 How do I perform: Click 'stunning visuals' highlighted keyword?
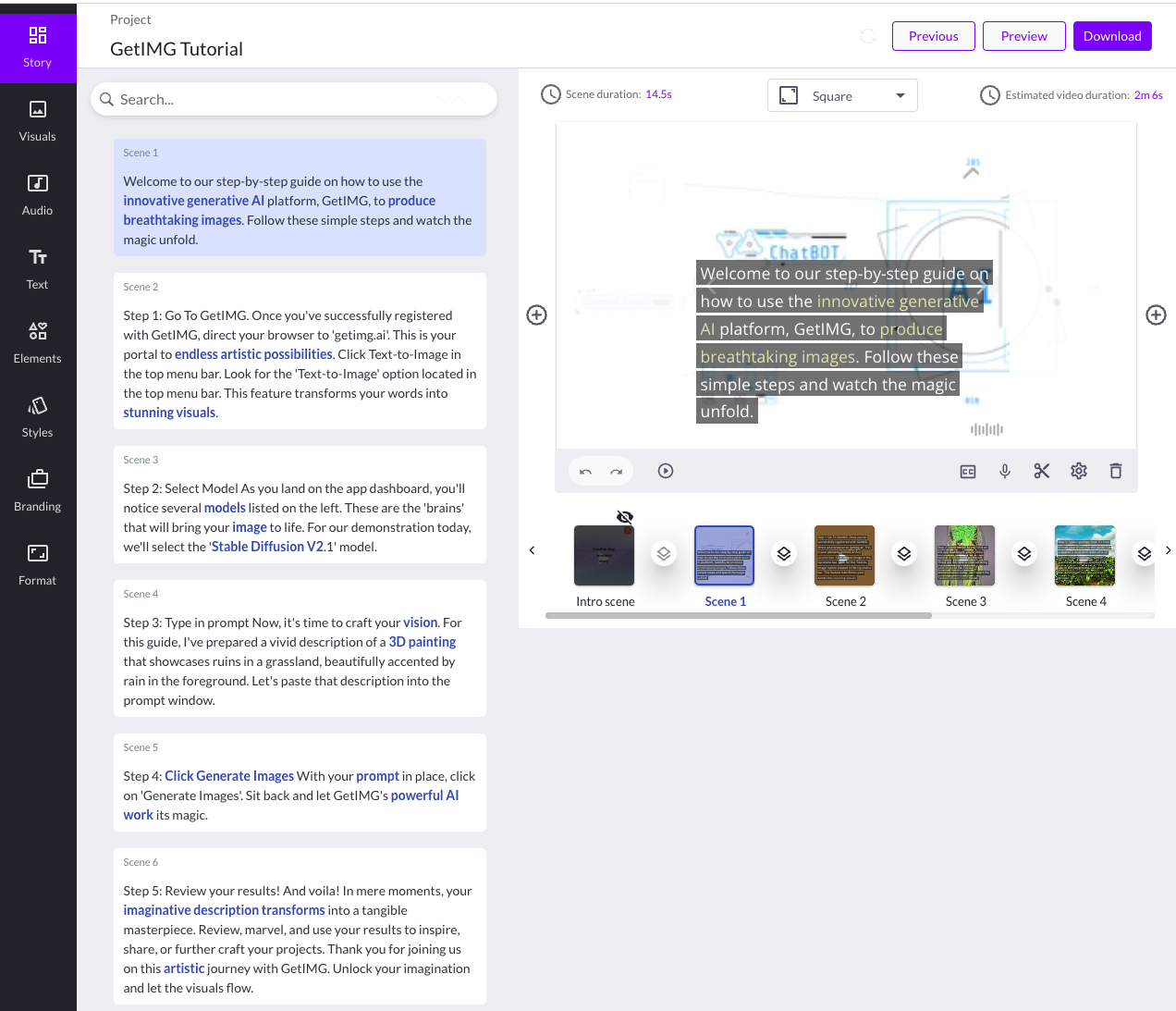click(169, 413)
